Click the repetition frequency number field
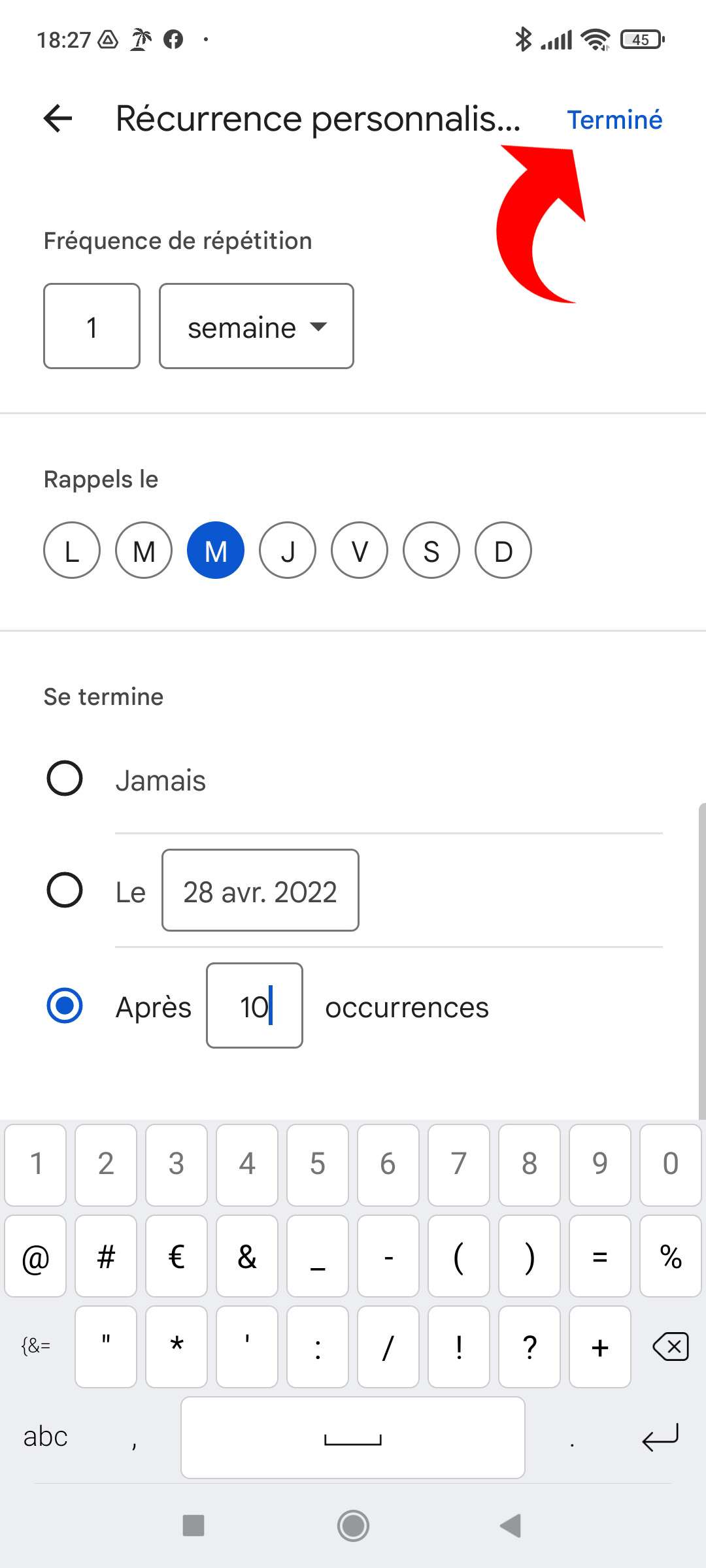Screen dimensions: 706x1568 tap(92, 327)
